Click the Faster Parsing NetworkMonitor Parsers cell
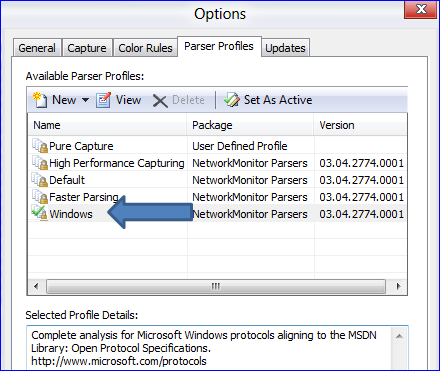The image size is (440, 371). 250,197
